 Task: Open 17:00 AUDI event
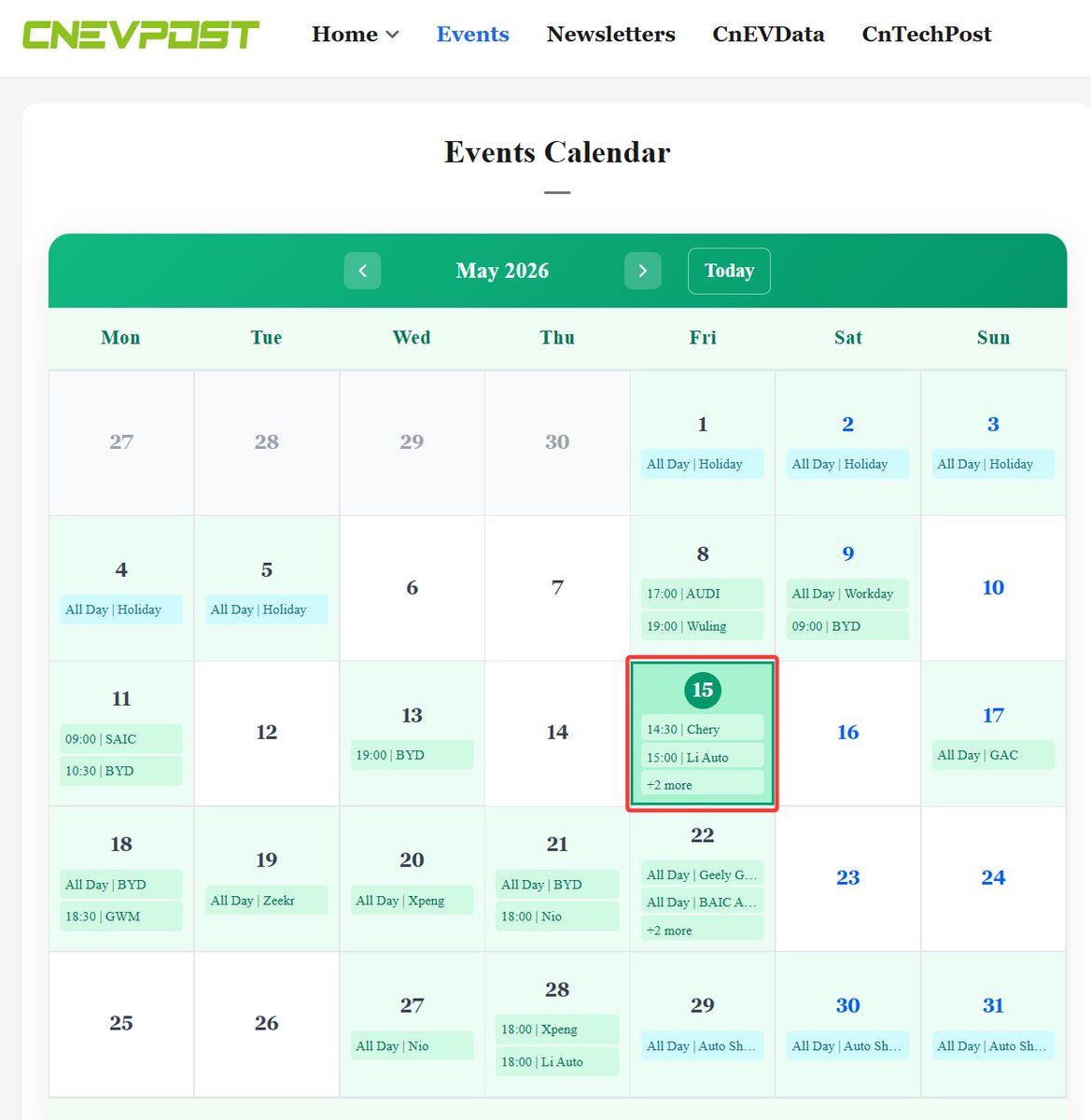point(702,594)
